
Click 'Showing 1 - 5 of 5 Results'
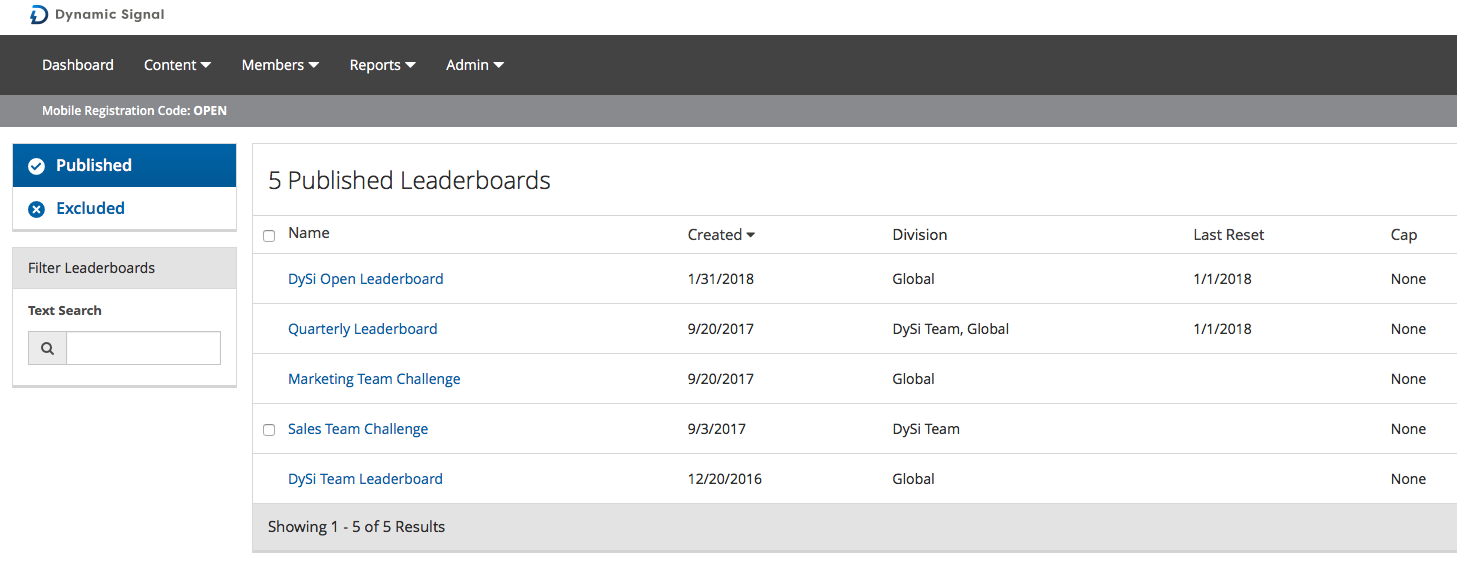(x=356, y=526)
